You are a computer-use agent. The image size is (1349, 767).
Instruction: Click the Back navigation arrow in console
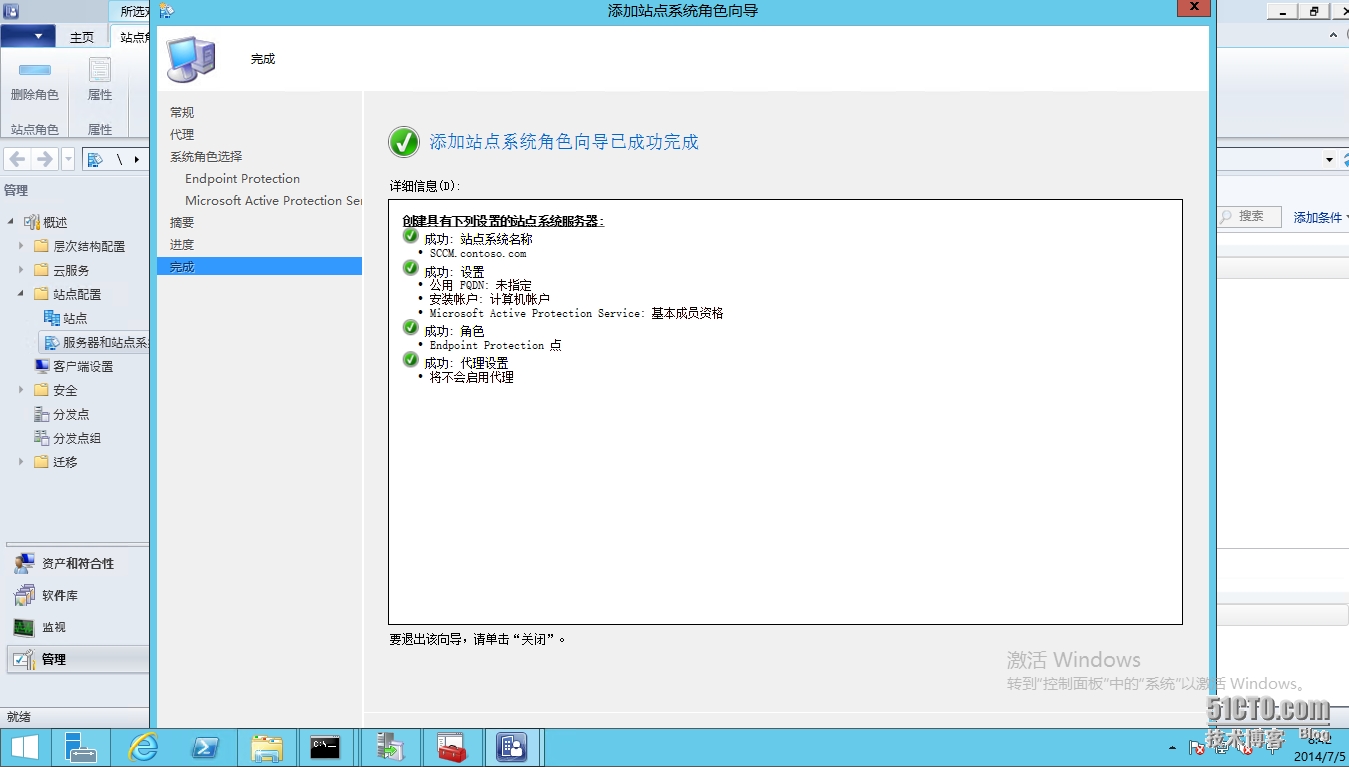coord(18,159)
